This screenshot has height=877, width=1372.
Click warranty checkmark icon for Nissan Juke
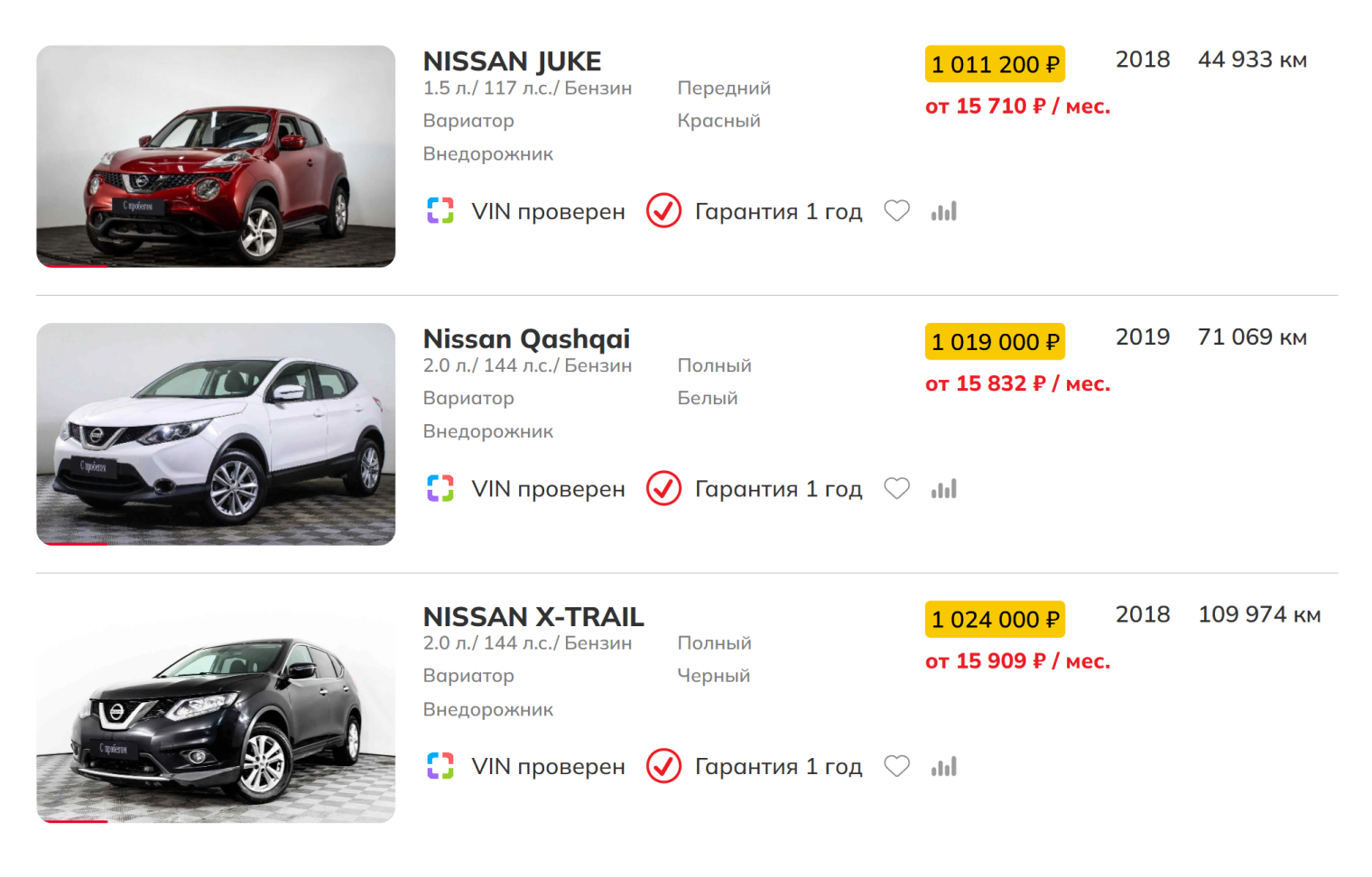click(663, 211)
